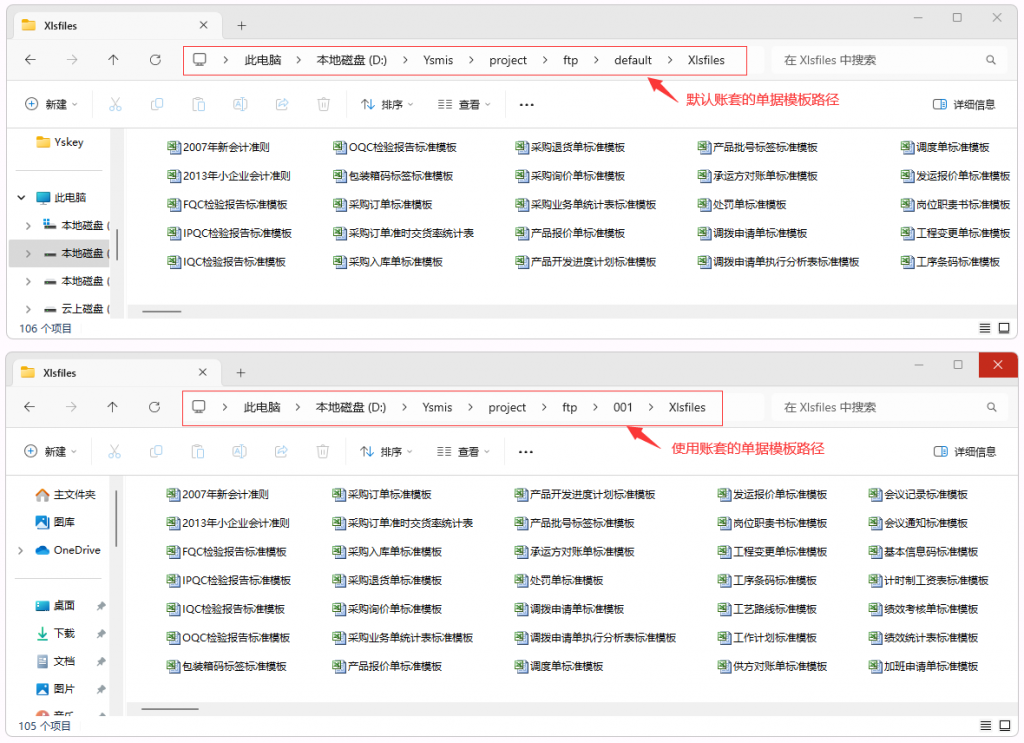Click 新建 button in the default window
This screenshot has width=1024, height=743.
click(x=50, y=104)
